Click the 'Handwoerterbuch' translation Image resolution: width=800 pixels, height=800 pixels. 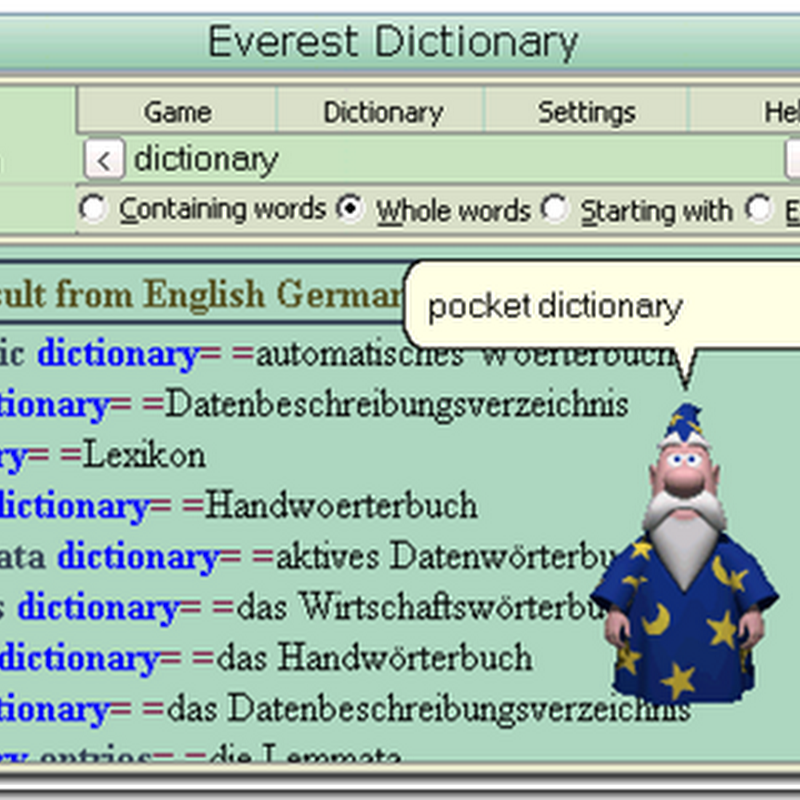pyautogui.click(x=341, y=505)
